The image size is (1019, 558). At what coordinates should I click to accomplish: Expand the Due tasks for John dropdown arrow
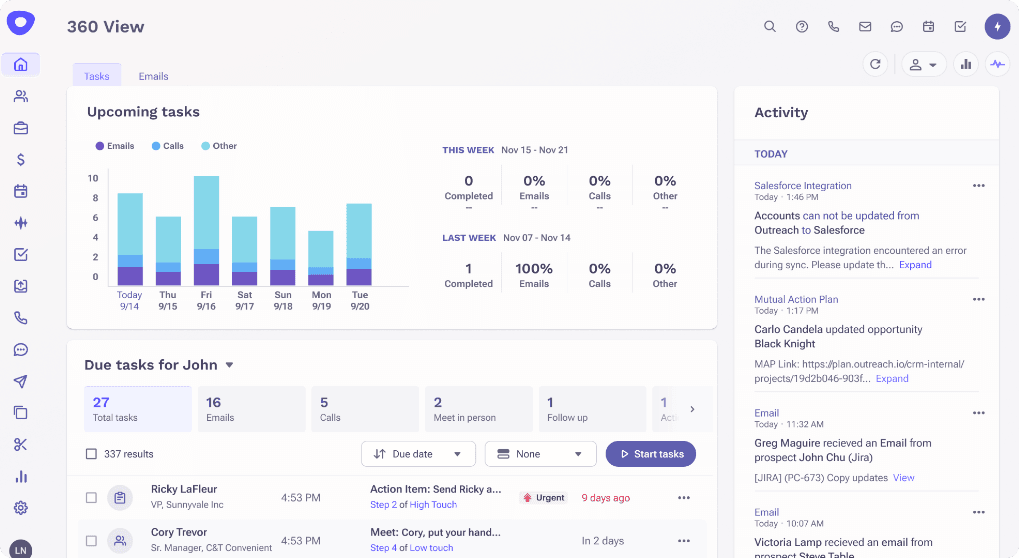229,365
